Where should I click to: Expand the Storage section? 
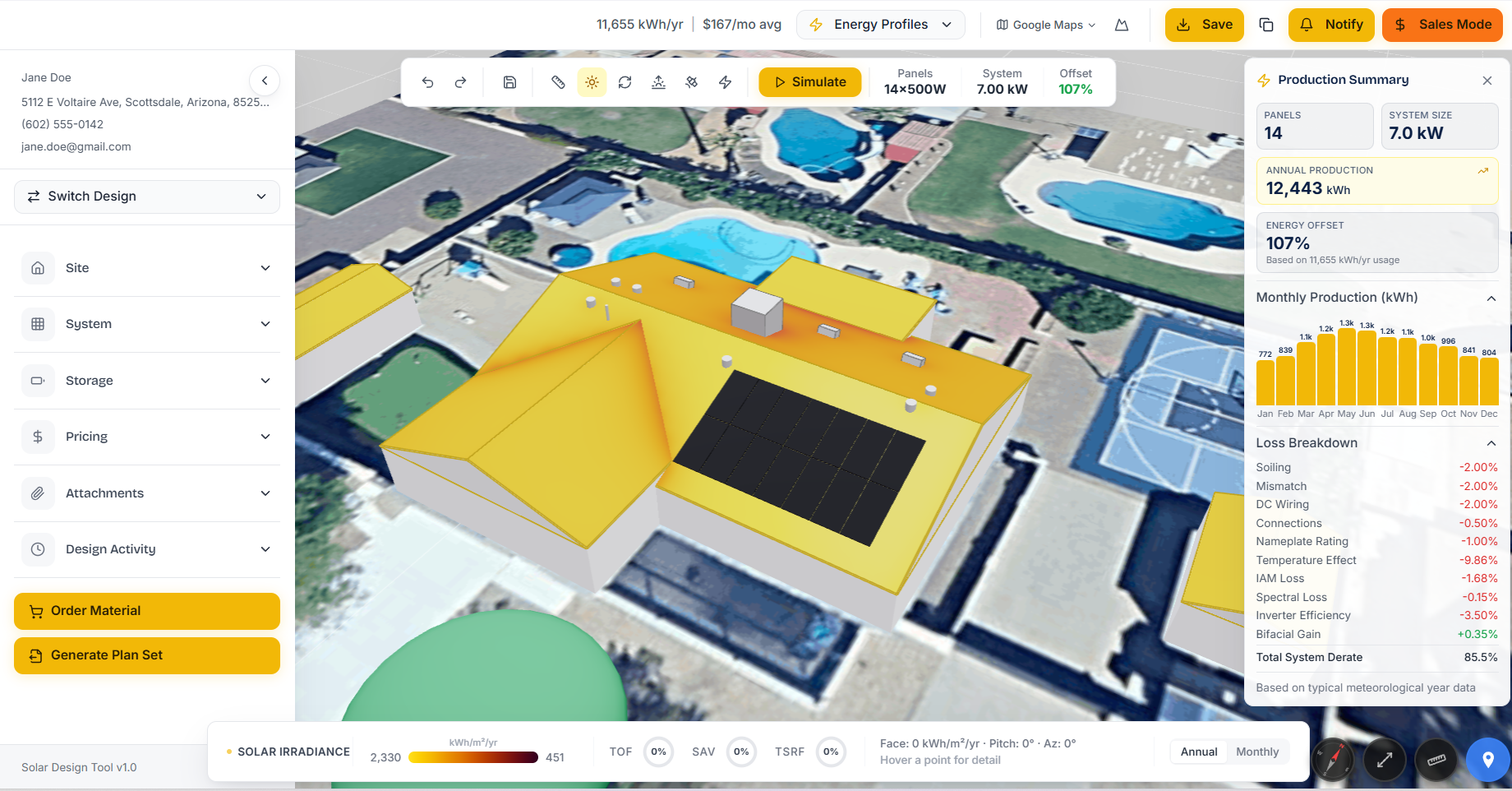pos(147,381)
